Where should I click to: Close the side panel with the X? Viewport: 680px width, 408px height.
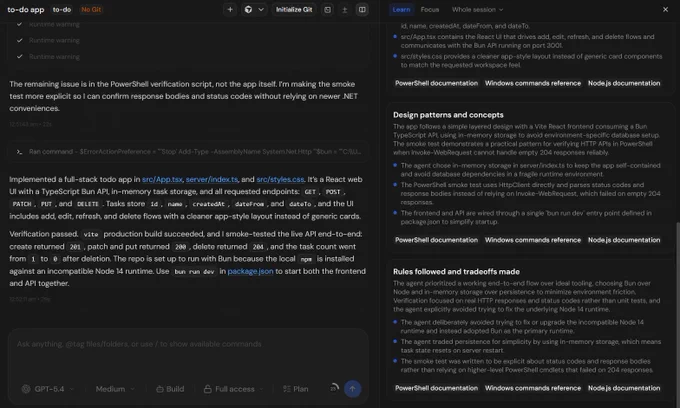point(665,10)
